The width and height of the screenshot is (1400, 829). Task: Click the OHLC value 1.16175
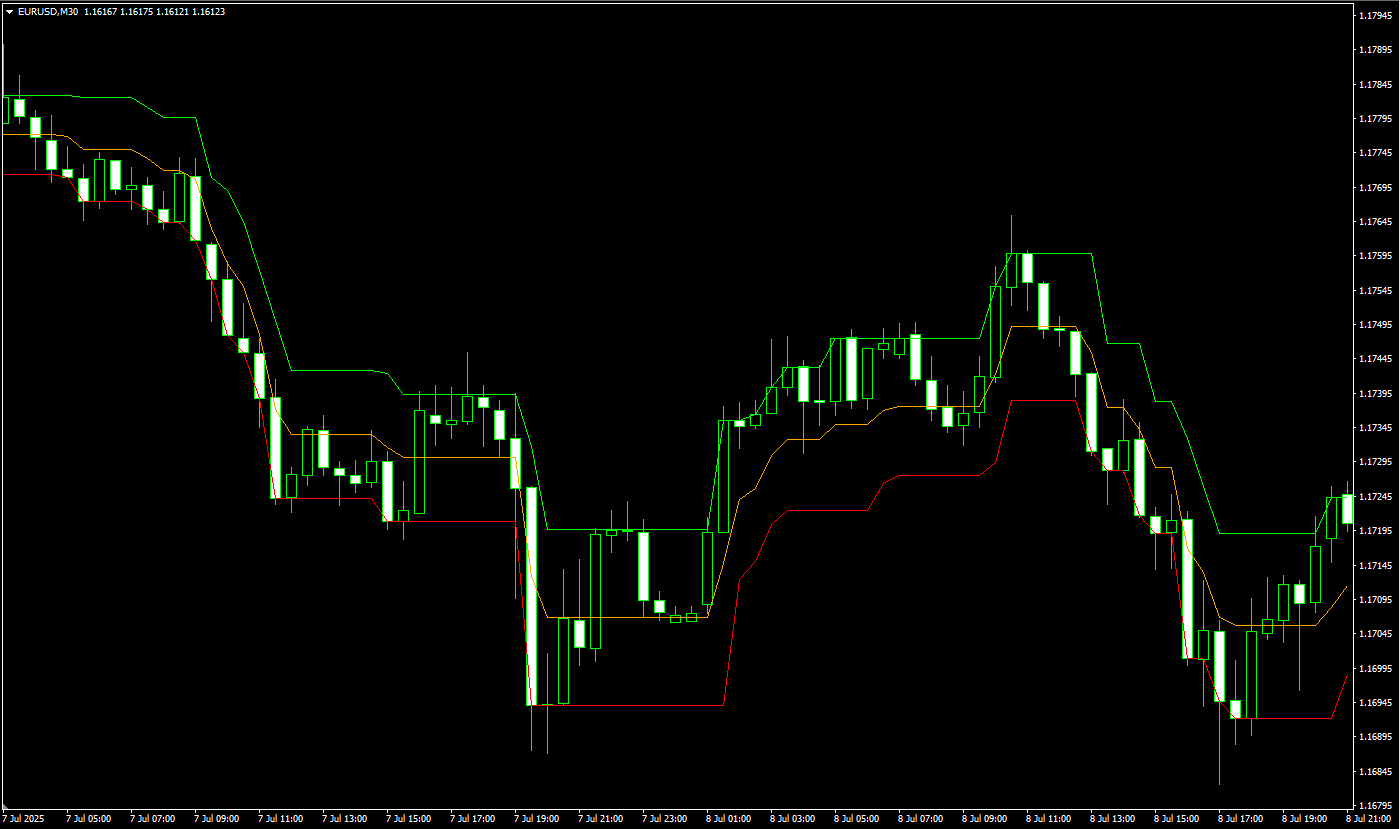click(x=138, y=11)
